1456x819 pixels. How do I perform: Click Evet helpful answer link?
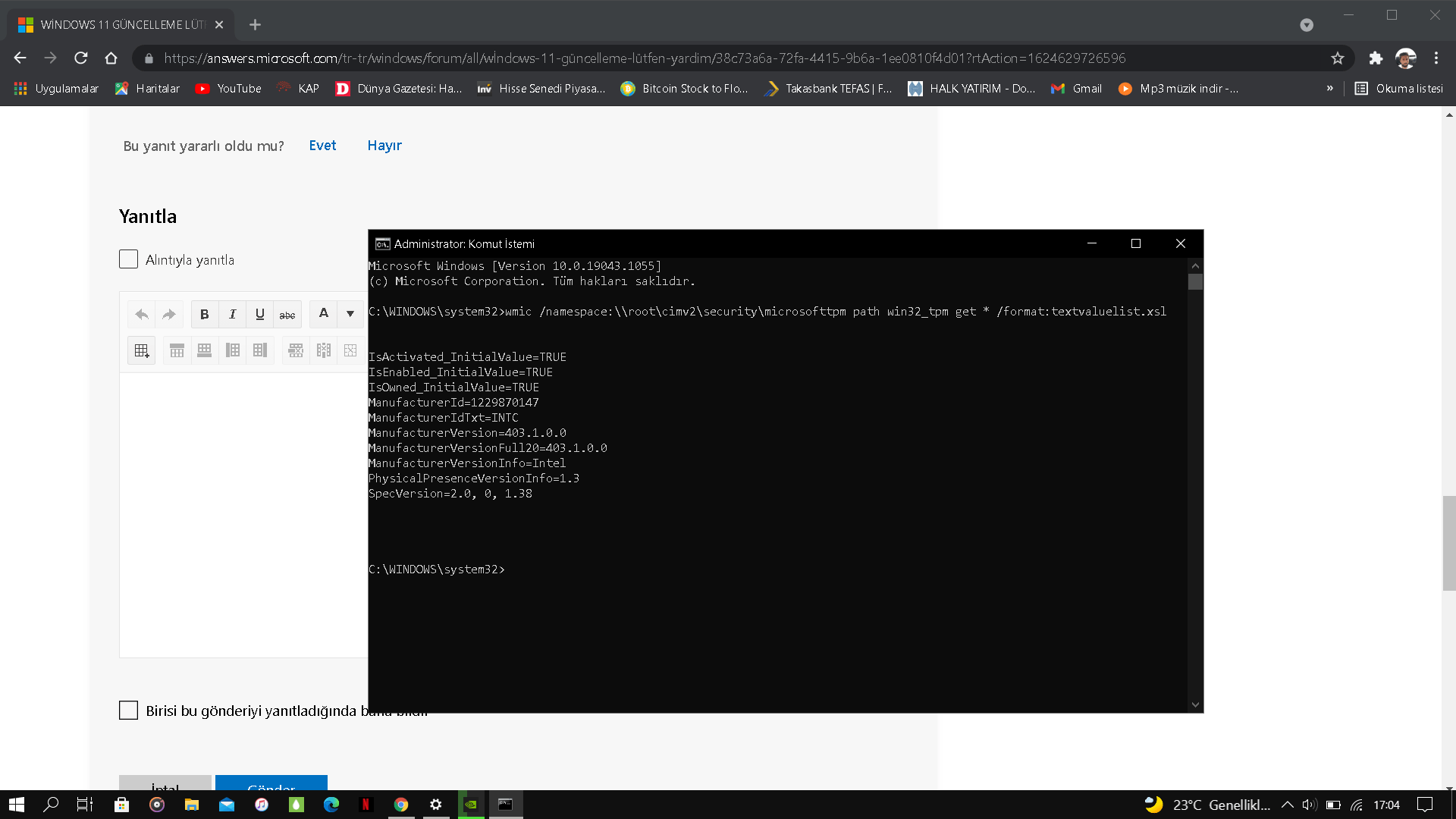click(322, 146)
